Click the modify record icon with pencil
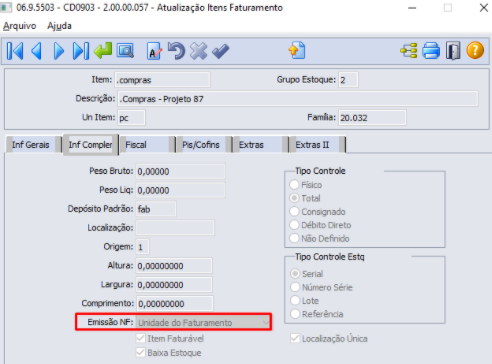The height and width of the screenshot is (364, 492). pos(154,51)
